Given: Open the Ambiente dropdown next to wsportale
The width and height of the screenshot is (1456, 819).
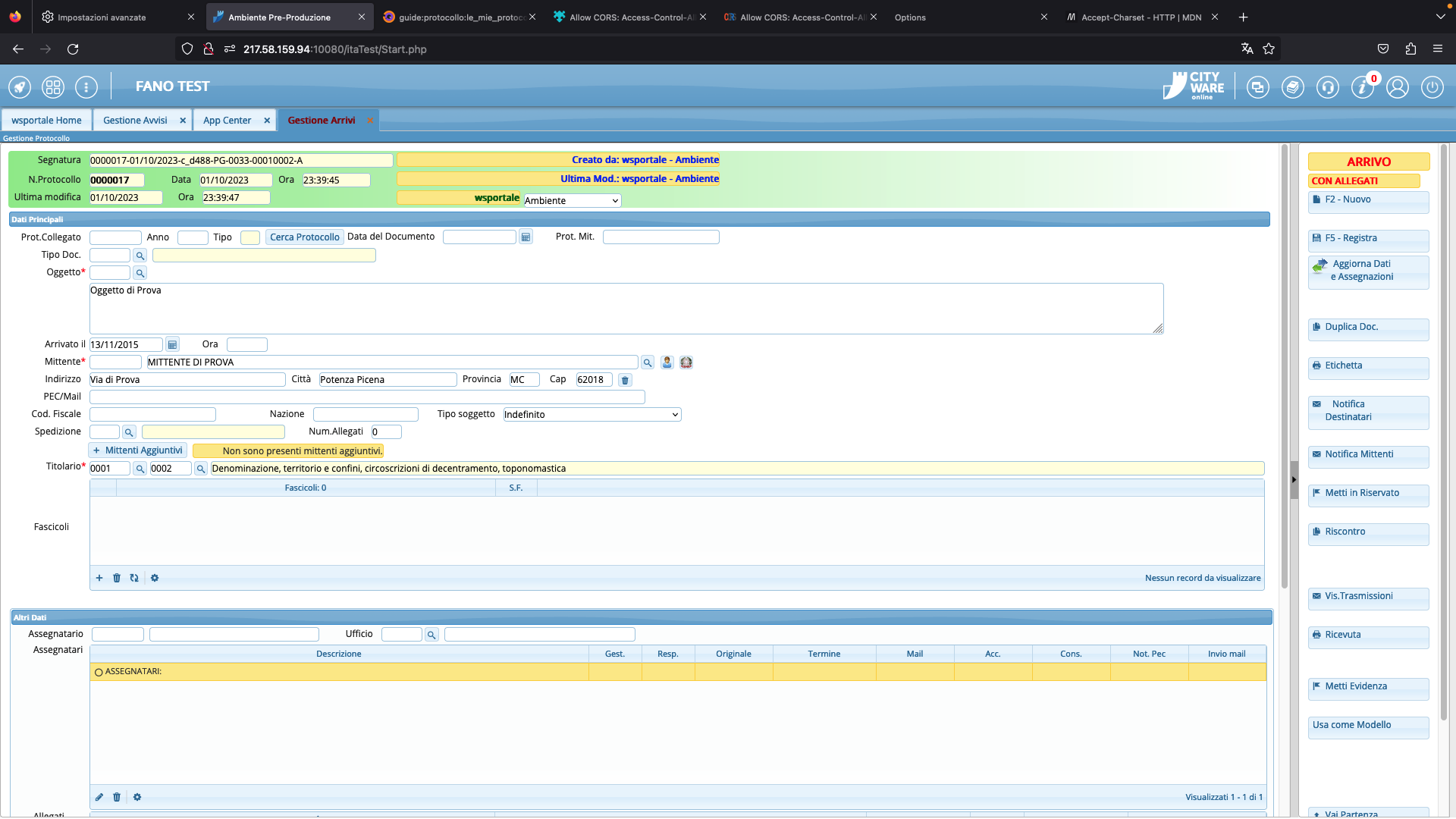Looking at the screenshot, I should tap(572, 201).
